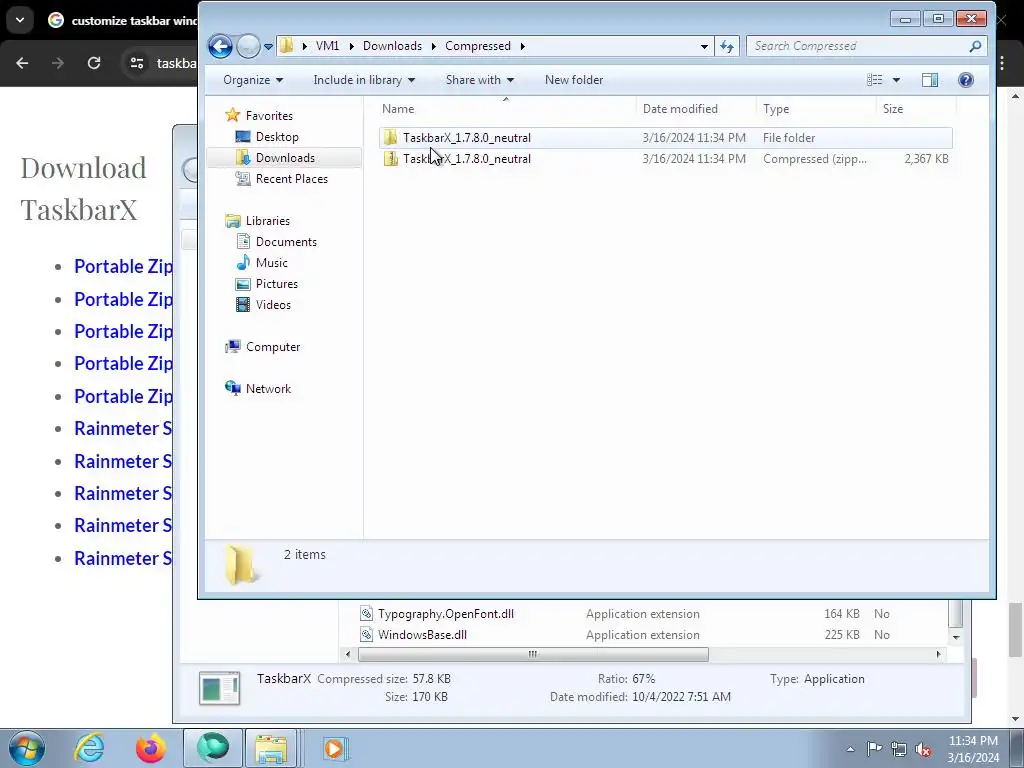Image resolution: width=1024 pixels, height=768 pixels.
Task: Select Network in navigation pane
Action: tap(268, 389)
